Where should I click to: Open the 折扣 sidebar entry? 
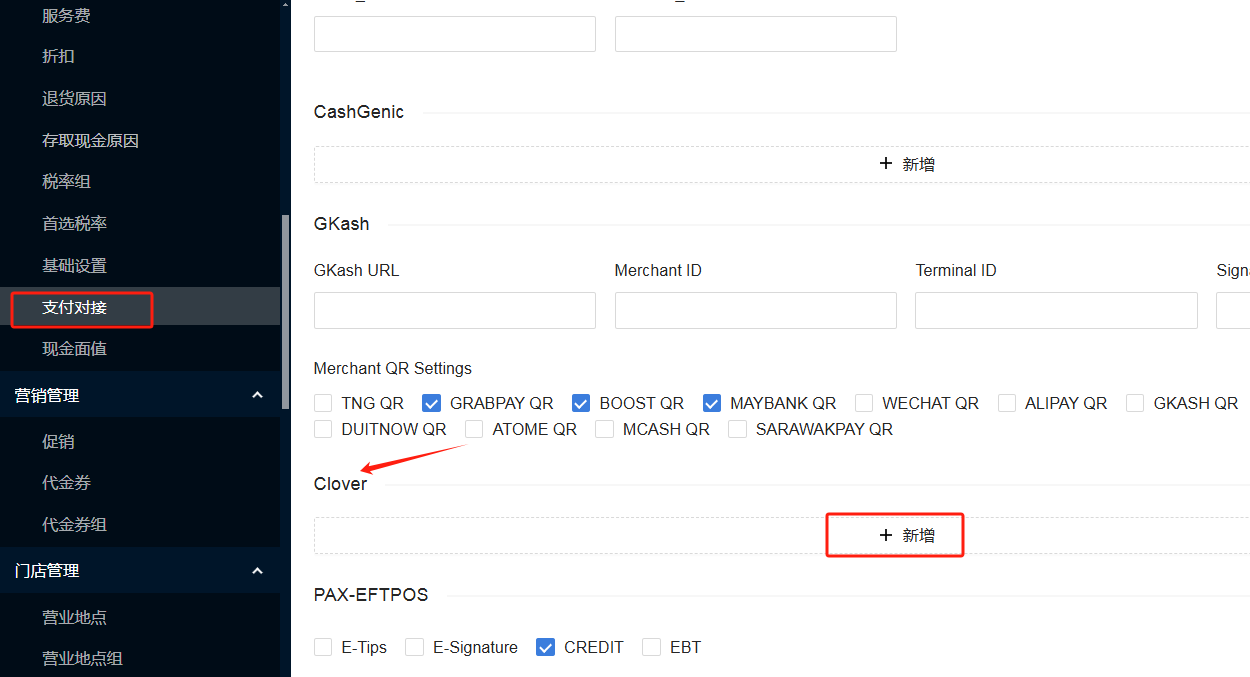click(58, 56)
